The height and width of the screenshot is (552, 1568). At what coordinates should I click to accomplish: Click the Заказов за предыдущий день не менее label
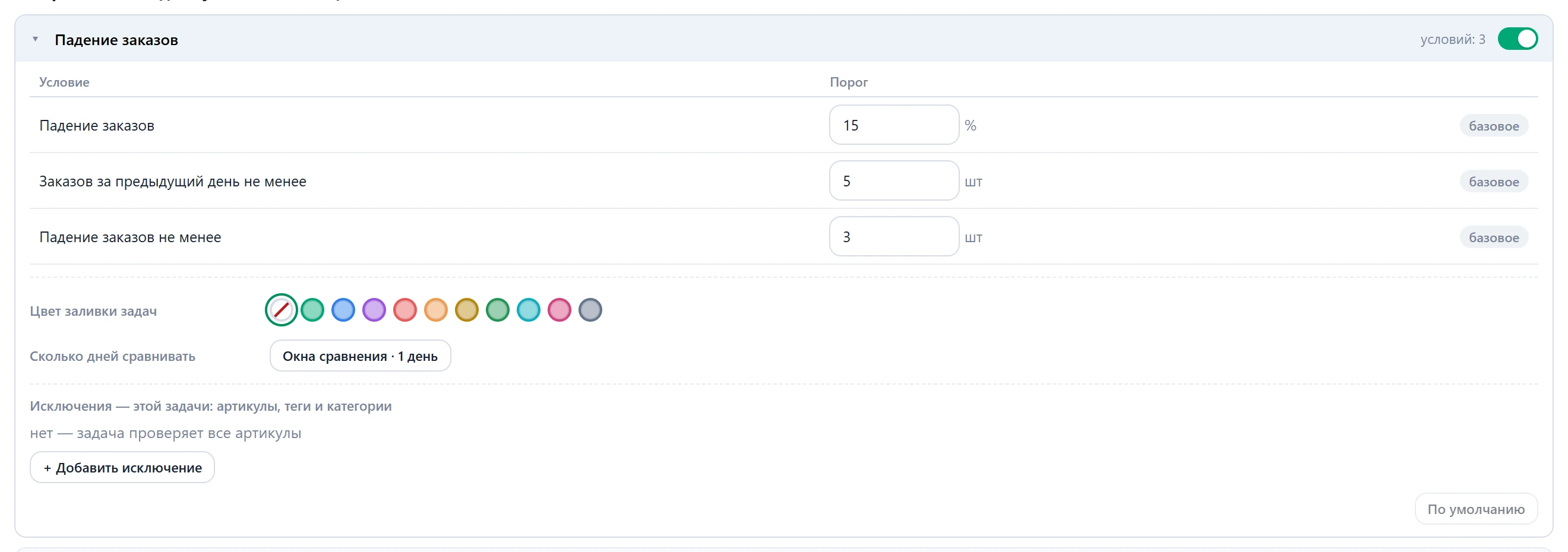click(x=173, y=182)
